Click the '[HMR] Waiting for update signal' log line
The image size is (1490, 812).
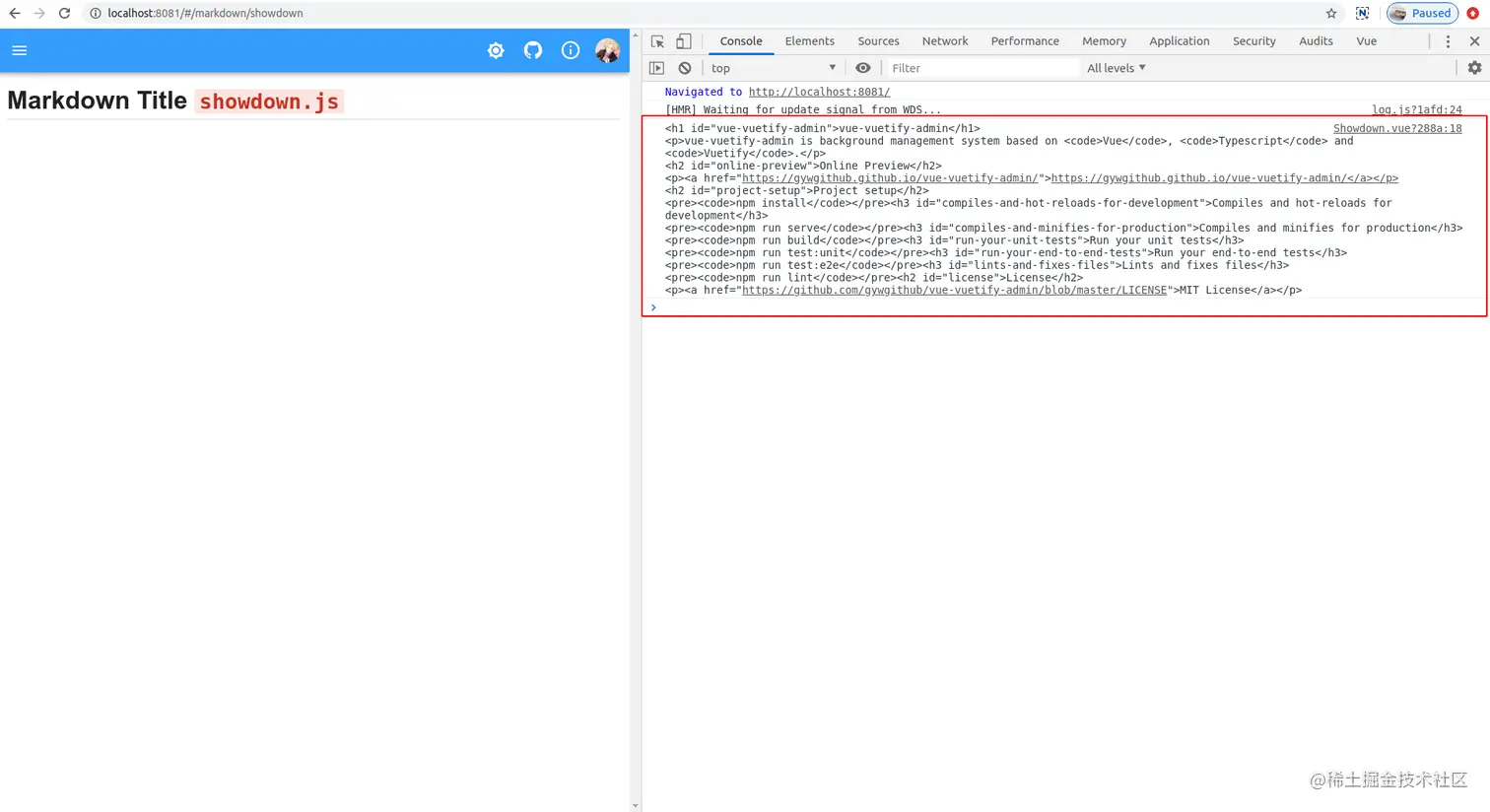pos(803,109)
